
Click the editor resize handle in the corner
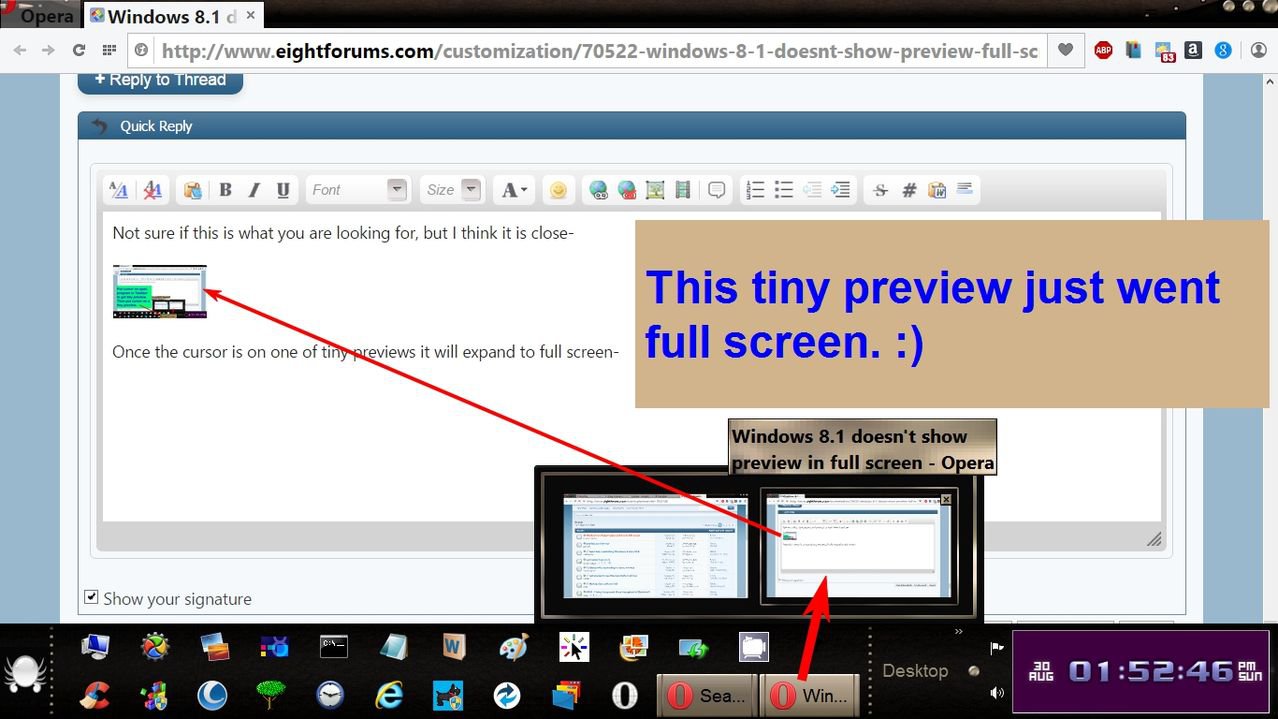1154,540
